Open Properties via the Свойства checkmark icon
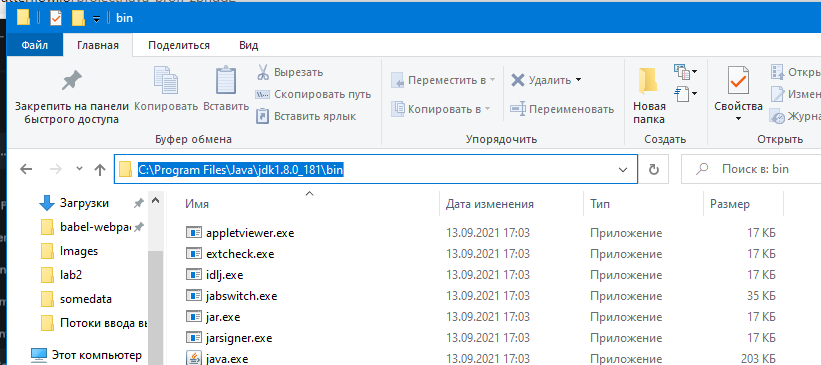 738,83
